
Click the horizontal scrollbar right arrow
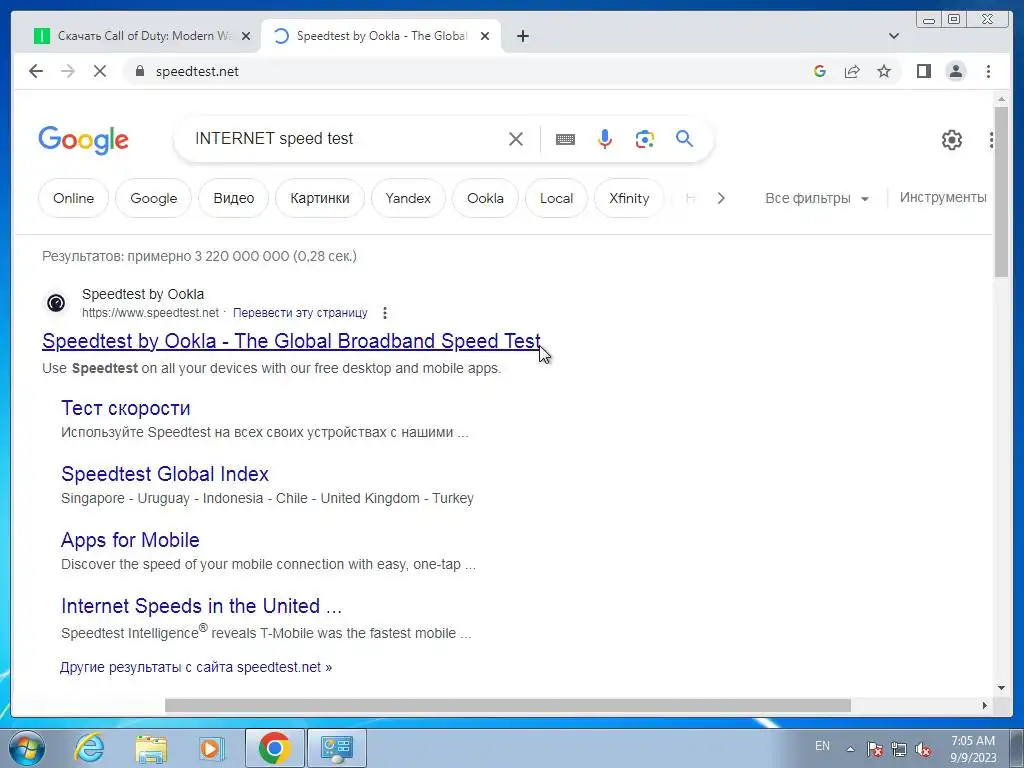pyautogui.click(x=985, y=705)
